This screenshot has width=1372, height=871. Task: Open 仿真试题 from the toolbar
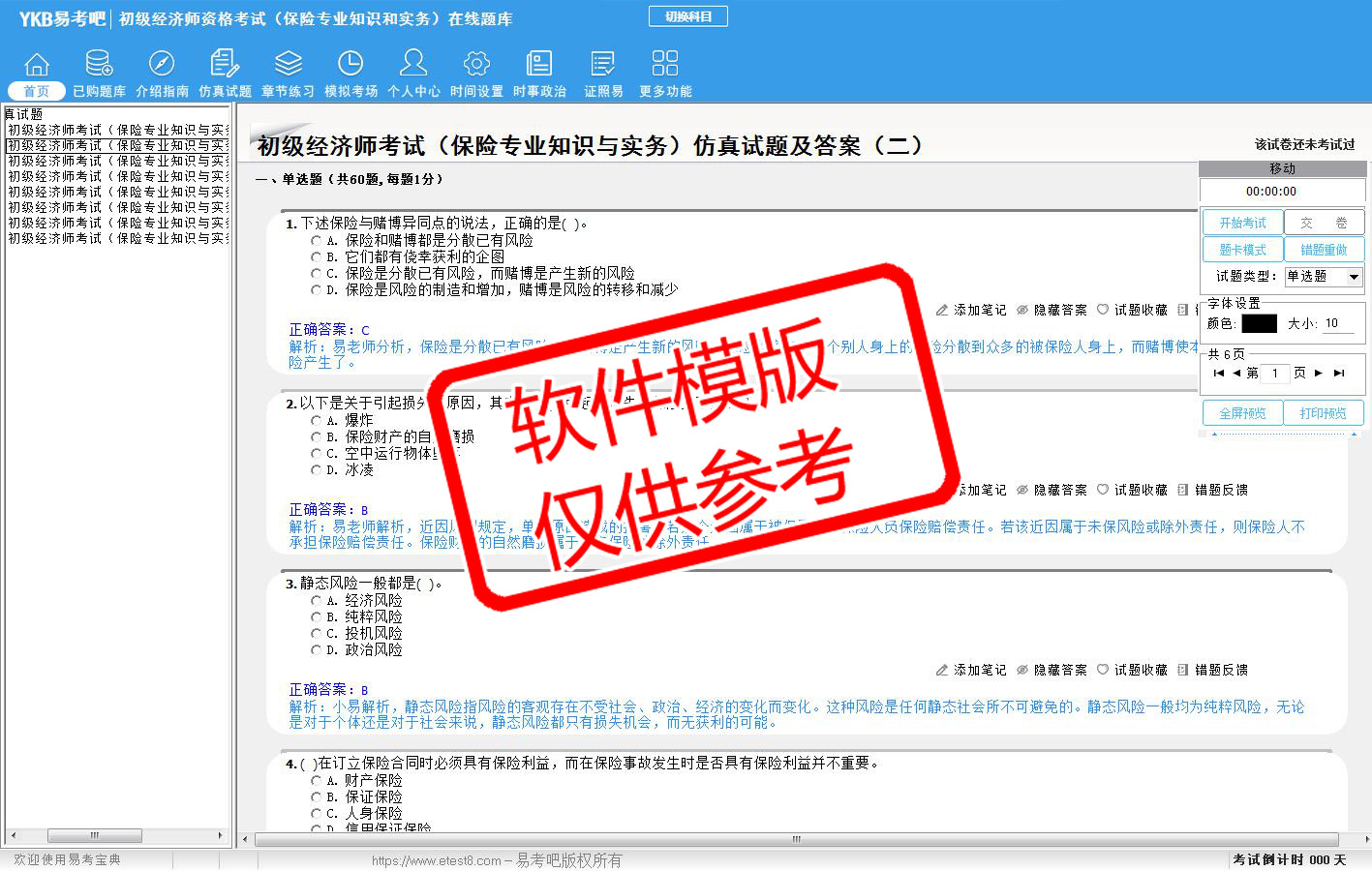(x=225, y=65)
